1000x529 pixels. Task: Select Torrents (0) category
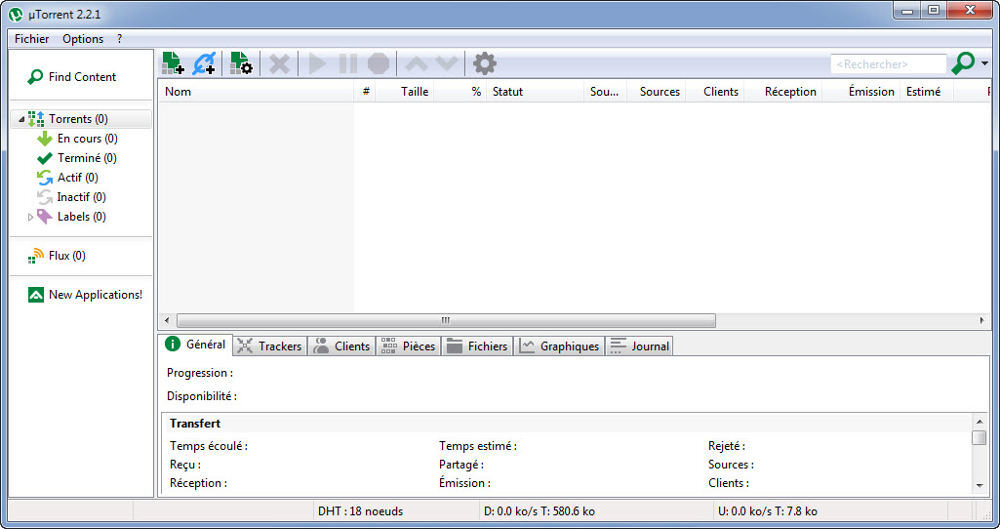[x=81, y=119]
